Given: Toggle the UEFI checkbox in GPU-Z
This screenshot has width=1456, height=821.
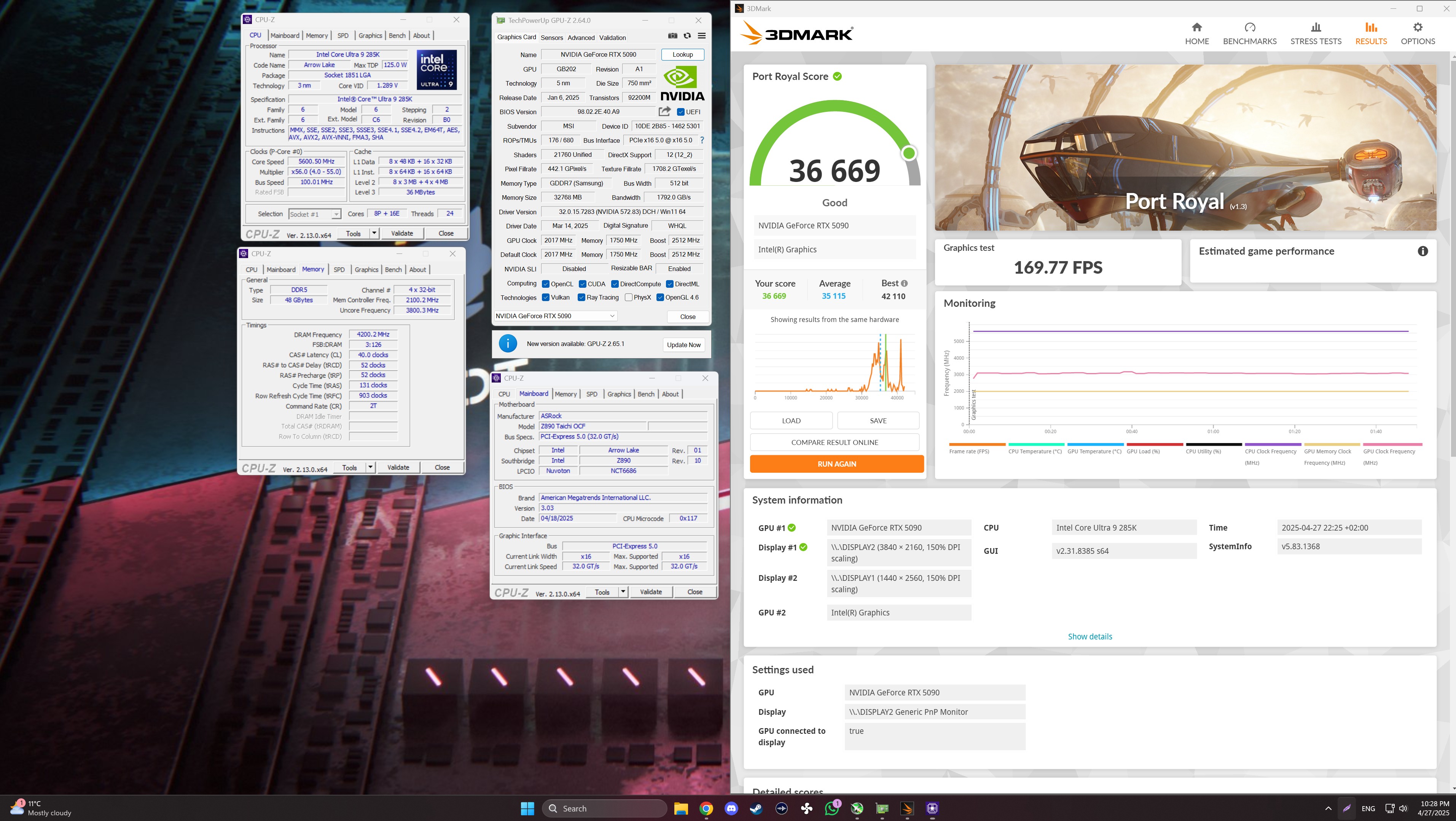Looking at the screenshot, I should pyautogui.click(x=680, y=112).
